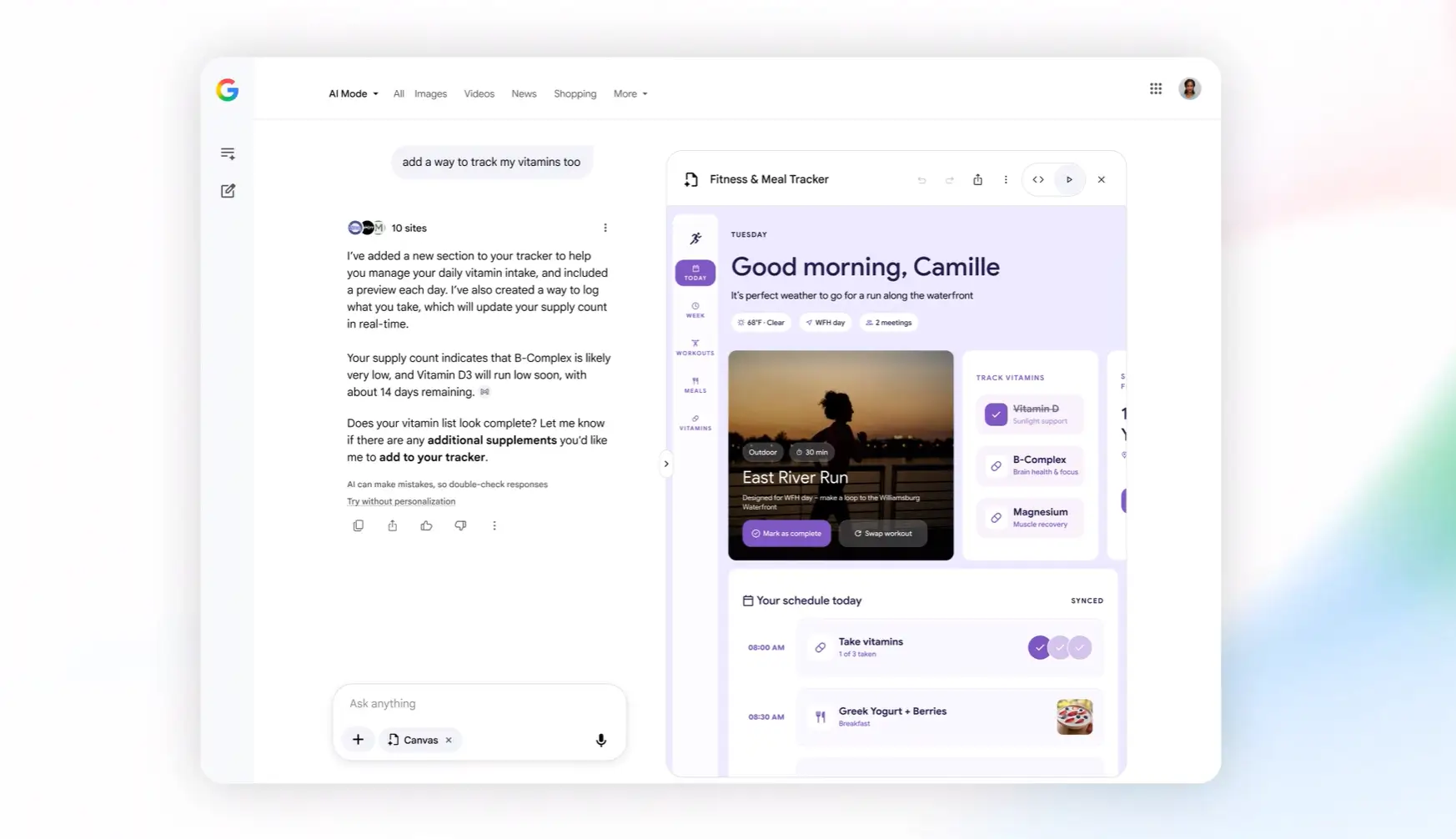
Task: Toggle the third vitamin check circle in schedule
Action: (1080, 647)
